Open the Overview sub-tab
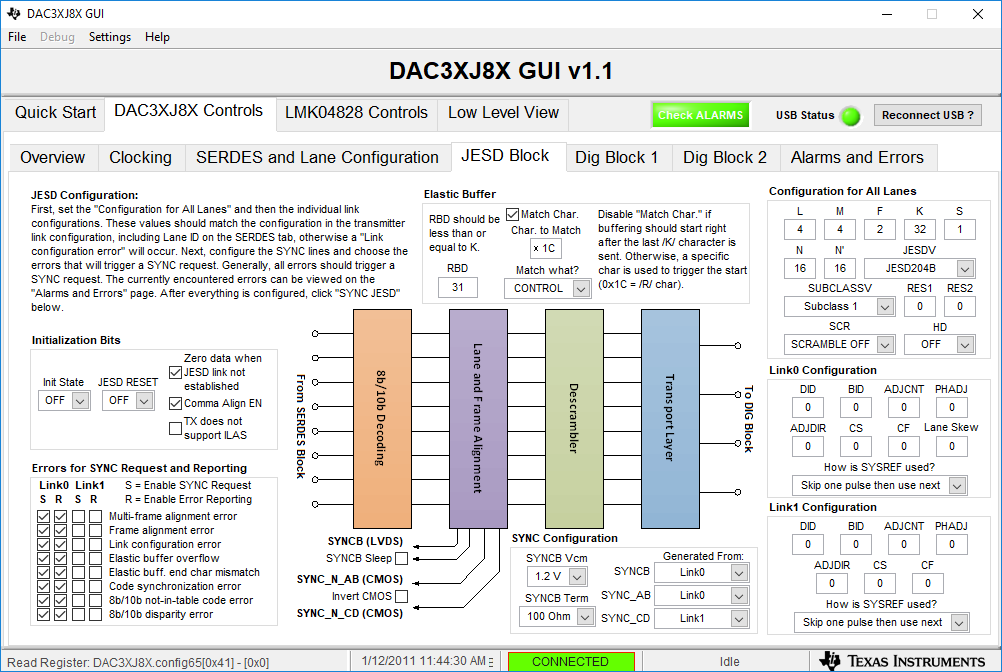Image resolution: width=1002 pixels, height=672 pixels. 52,158
